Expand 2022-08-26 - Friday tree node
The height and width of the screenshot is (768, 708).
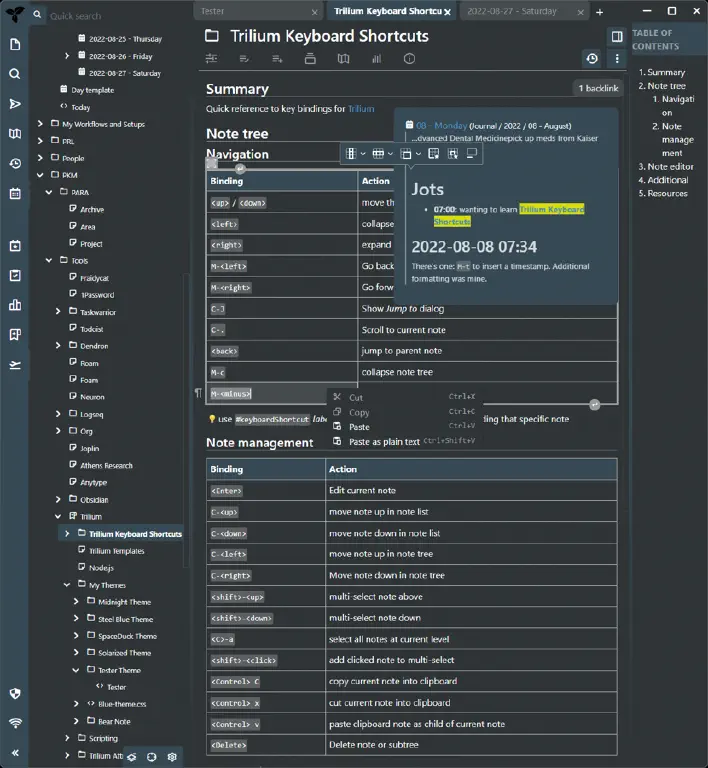click(x=67, y=56)
